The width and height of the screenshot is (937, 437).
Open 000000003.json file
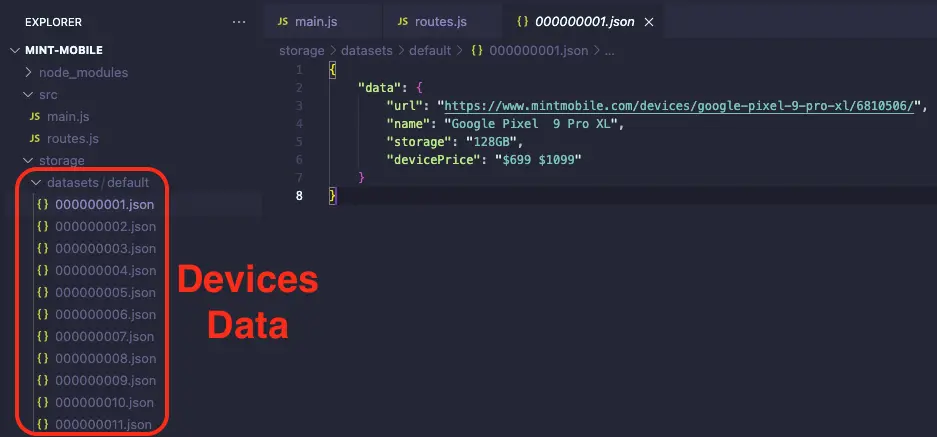coord(105,249)
